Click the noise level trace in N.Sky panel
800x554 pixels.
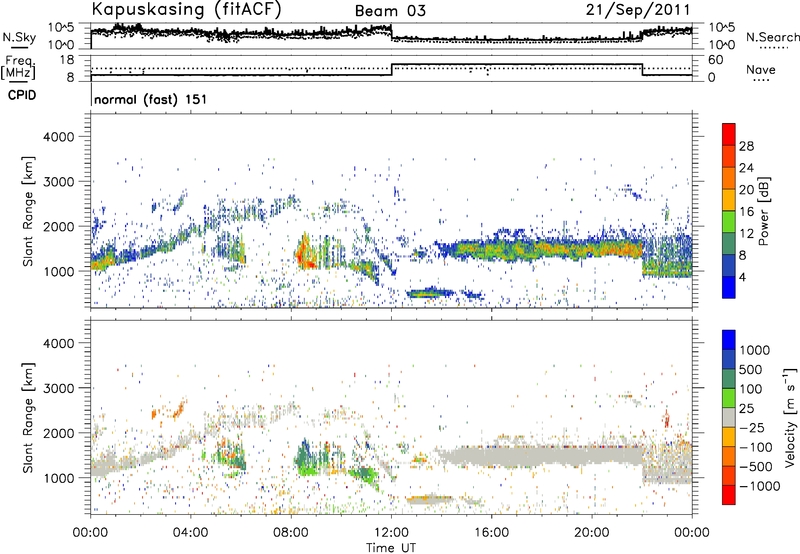391,34
